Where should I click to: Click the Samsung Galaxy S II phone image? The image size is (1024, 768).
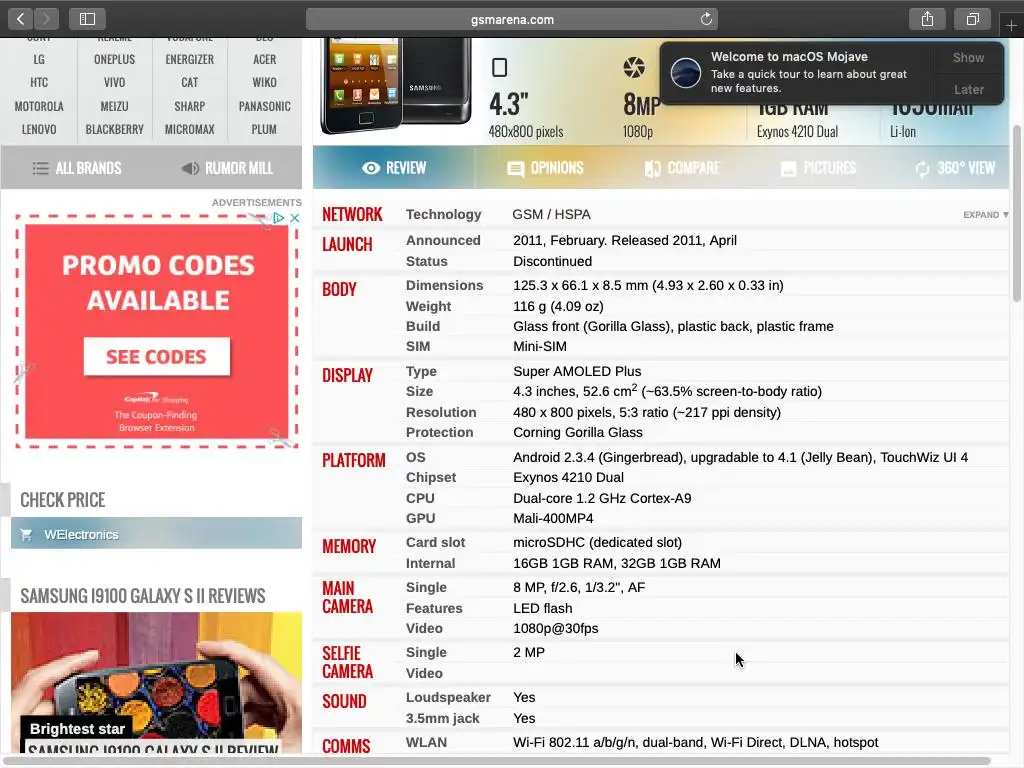(x=395, y=85)
